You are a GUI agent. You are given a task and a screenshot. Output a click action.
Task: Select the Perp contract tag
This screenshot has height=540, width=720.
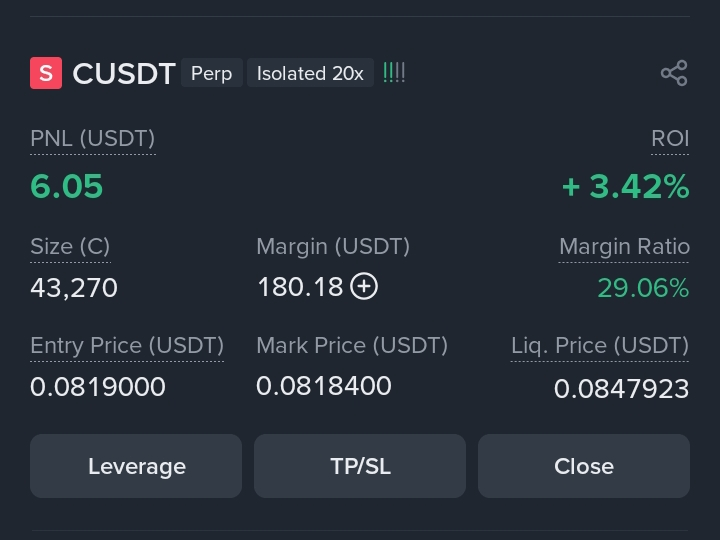(x=212, y=73)
